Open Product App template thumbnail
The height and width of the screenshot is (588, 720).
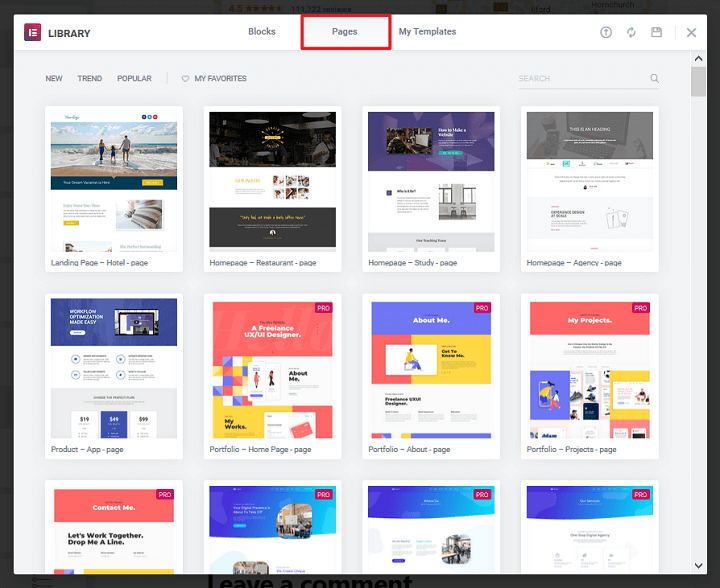pyautogui.click(x=114, y=369)
